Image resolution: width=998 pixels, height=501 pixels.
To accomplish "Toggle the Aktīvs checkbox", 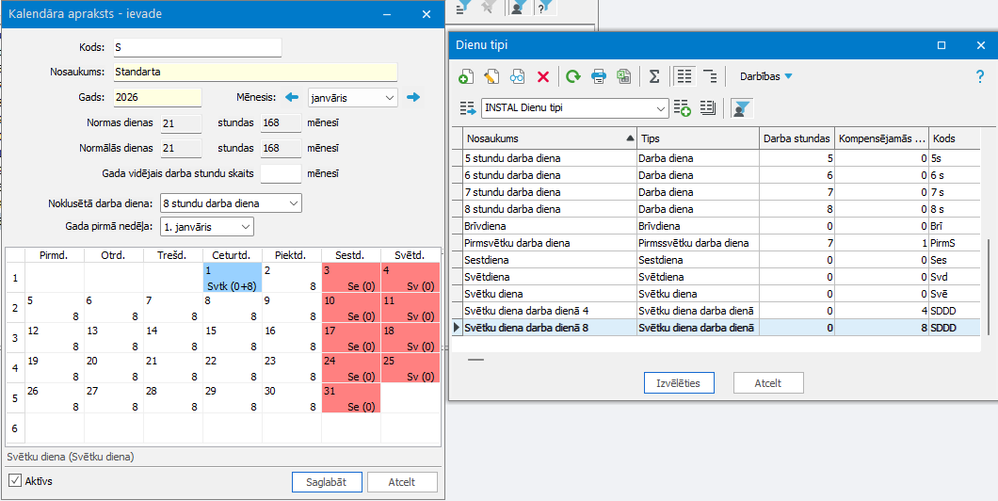I will pyautogui.click(x=15, y=481).
